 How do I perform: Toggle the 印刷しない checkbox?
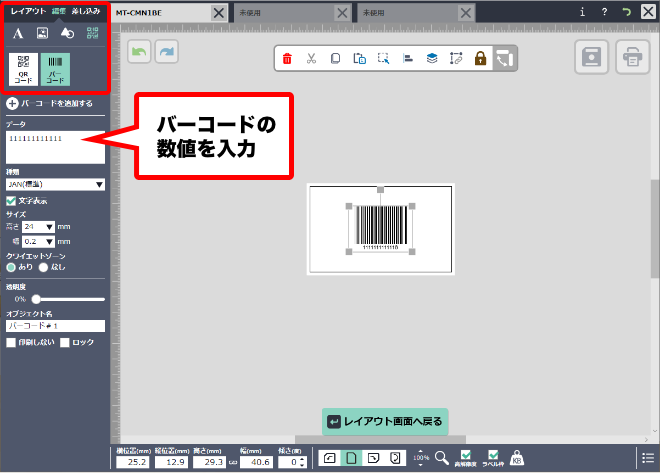11,343
